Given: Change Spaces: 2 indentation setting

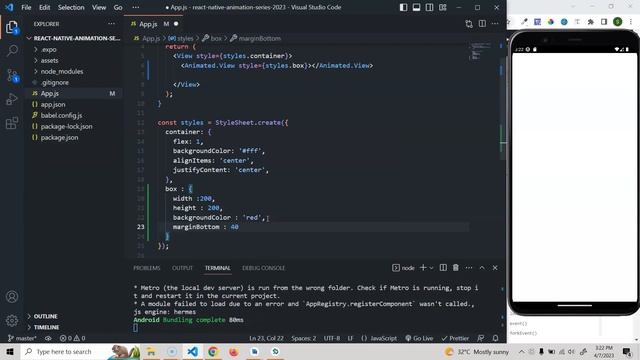Looking at the screenshot, I should 304,338.
